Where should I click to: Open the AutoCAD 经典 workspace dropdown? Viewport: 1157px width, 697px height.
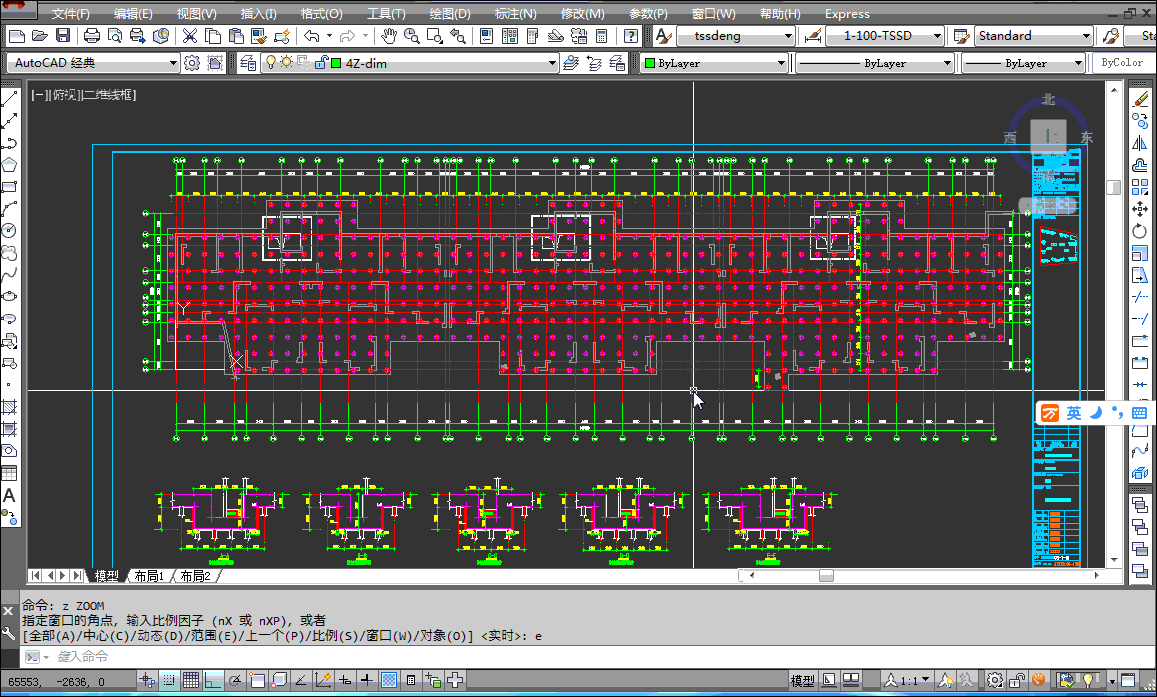[x=173, y=63]
